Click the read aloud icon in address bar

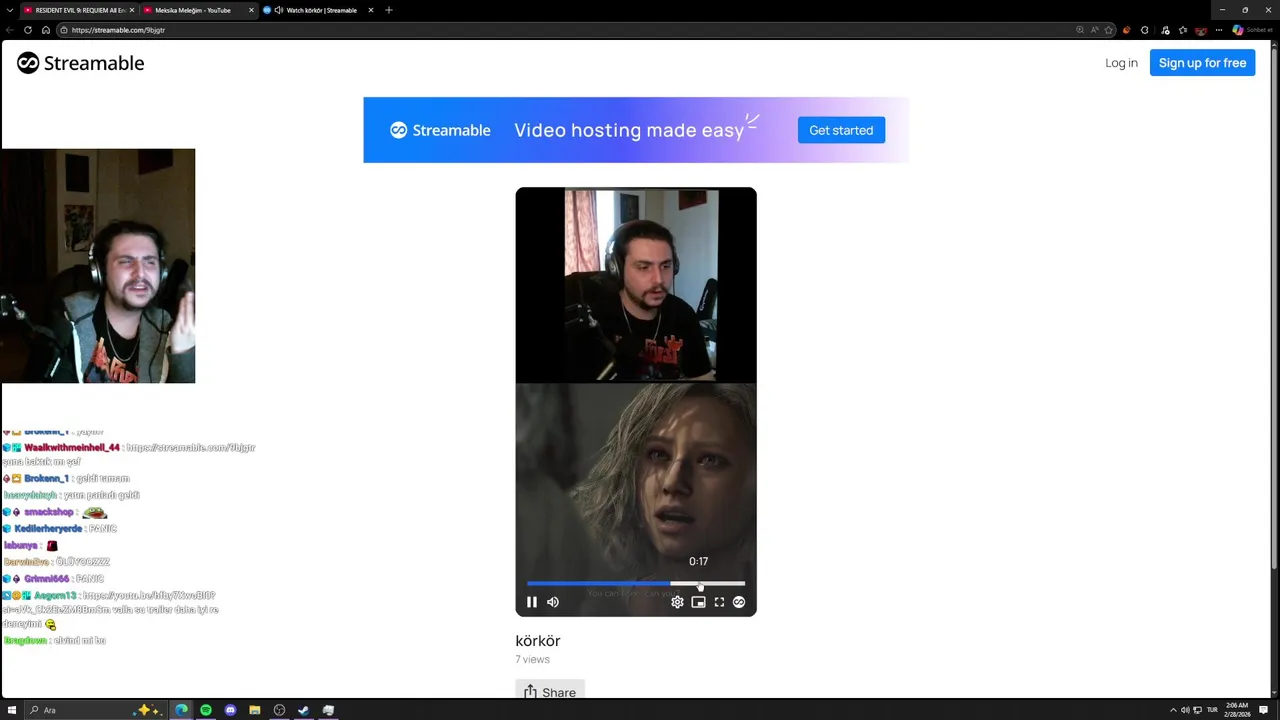[1094, 30]
